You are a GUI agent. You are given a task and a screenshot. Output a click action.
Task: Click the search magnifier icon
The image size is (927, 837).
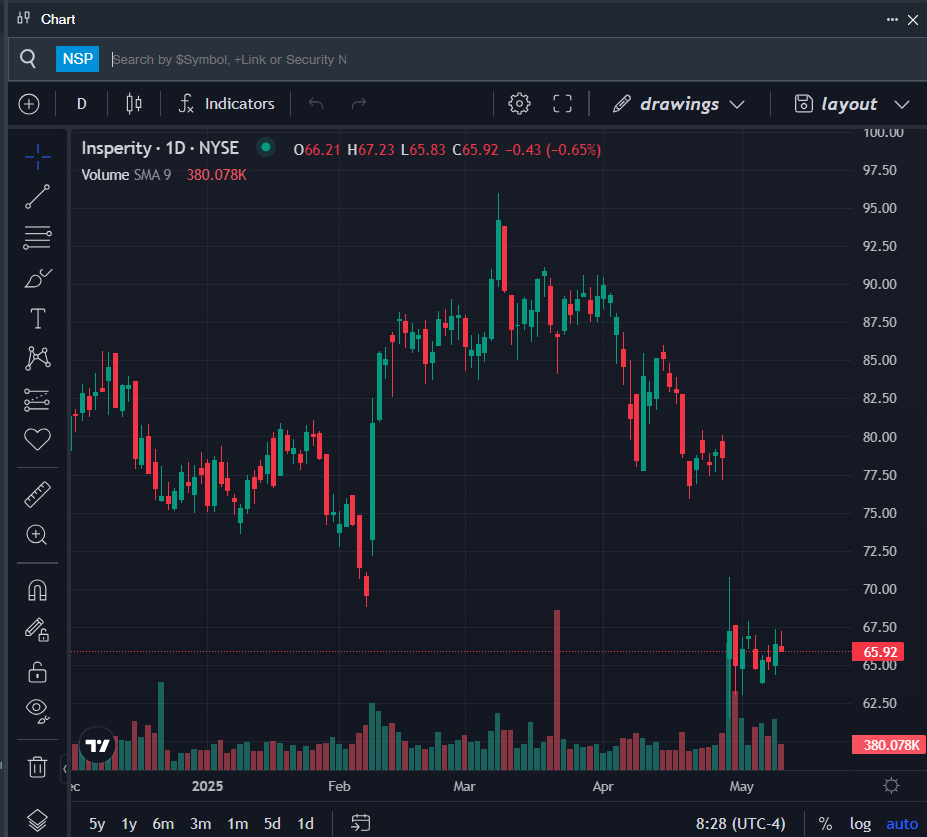[x=28, y=59]
